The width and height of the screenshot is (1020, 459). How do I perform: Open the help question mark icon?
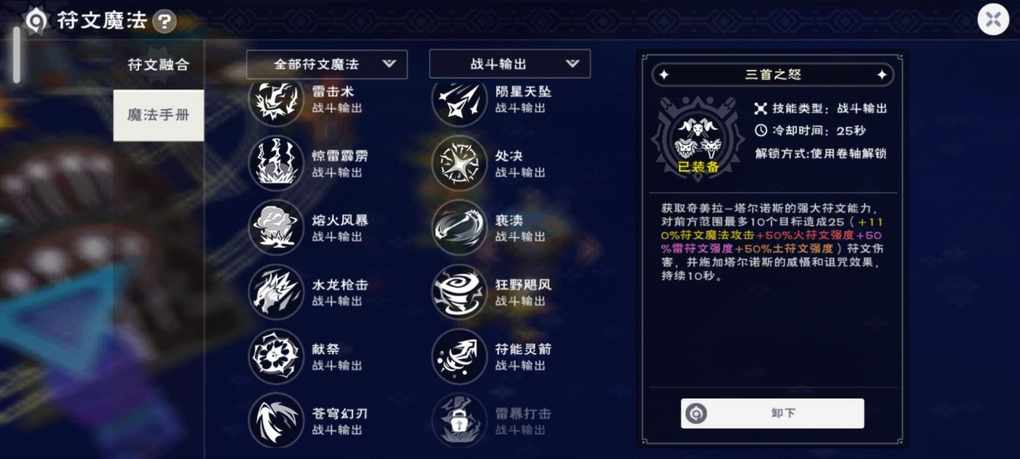165,21
